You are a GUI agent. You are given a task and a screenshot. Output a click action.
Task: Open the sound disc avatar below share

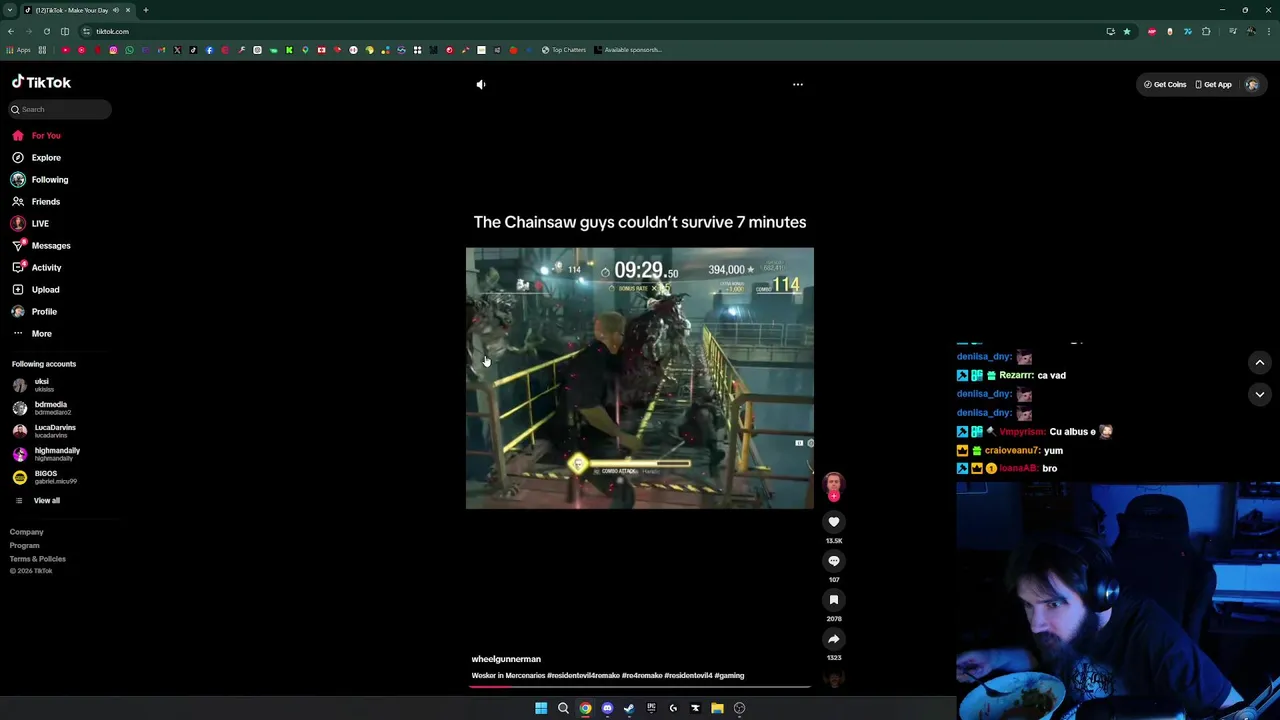[x=834, y=680]
